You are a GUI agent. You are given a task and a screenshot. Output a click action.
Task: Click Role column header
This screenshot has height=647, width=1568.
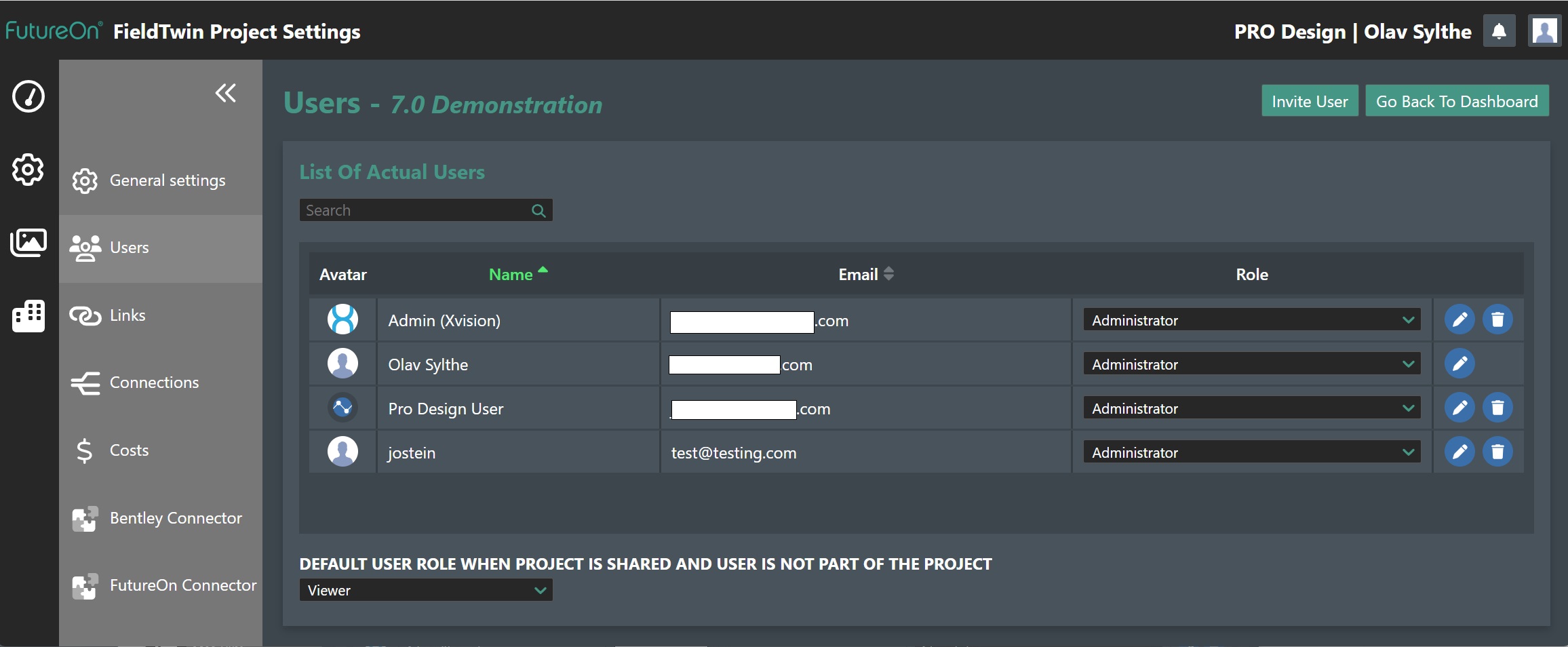click(x=1252, y=274)
